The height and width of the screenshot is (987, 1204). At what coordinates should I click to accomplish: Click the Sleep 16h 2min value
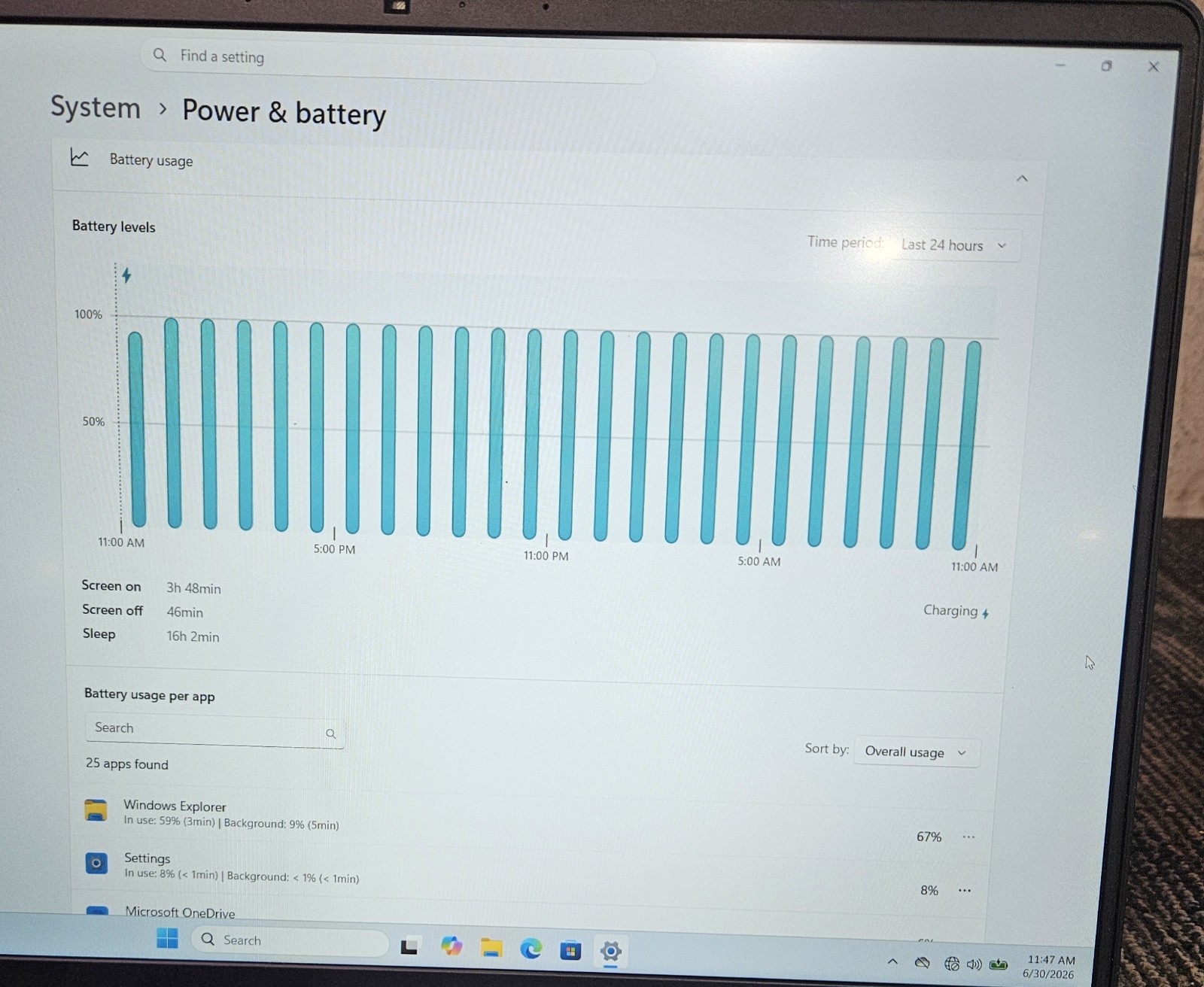point(193,636)
